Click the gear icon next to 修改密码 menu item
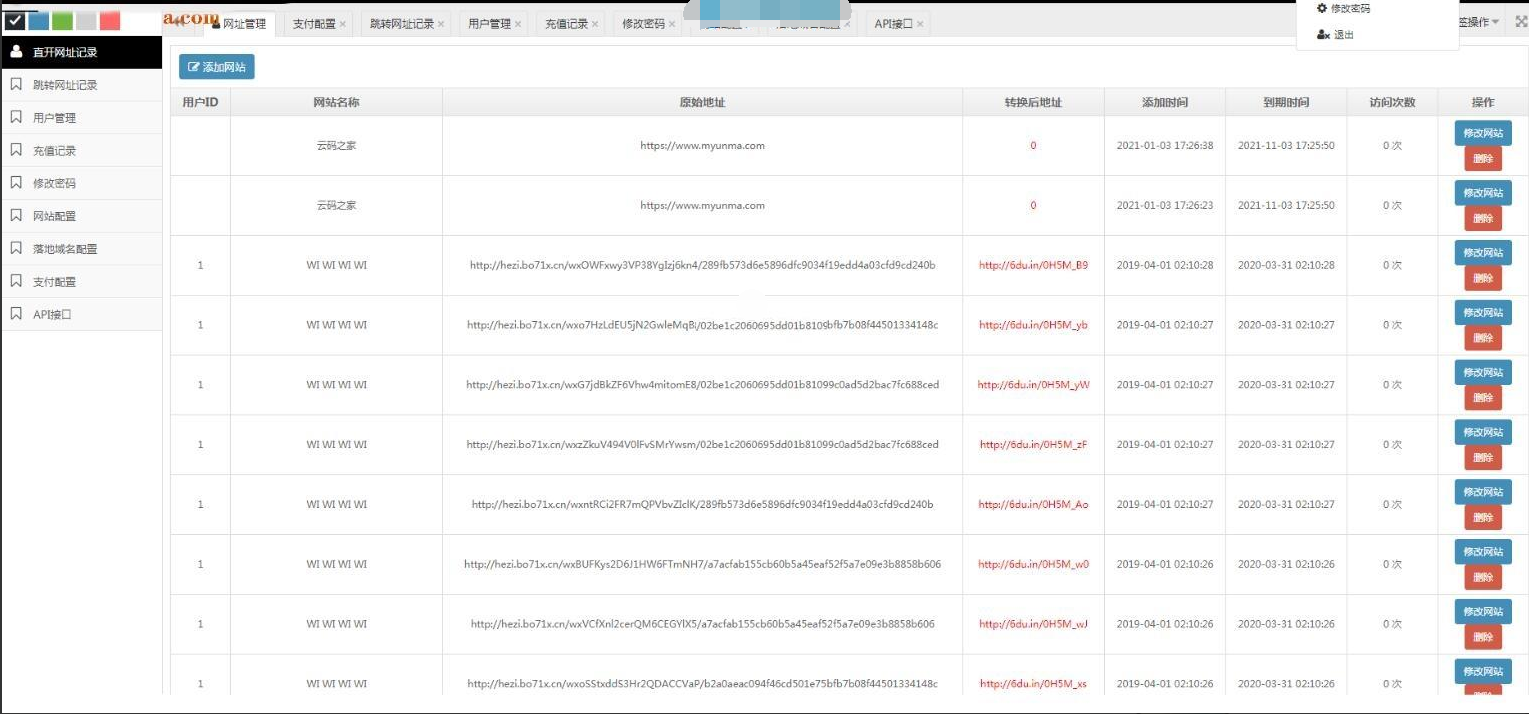Image resolution: width=1529 pixels, height=714 pixels. [x=1321, y=9]
